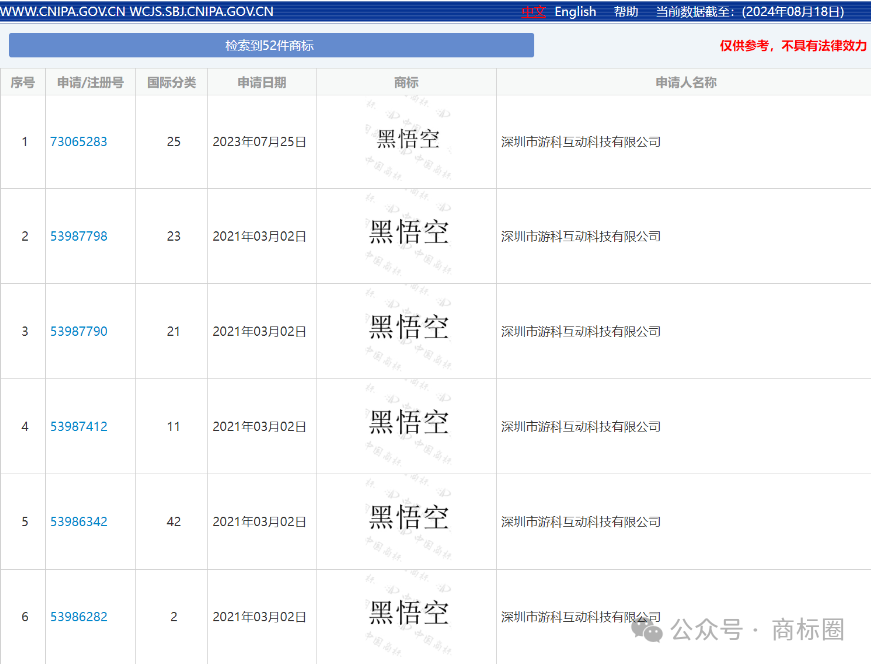This screenshot has height=664, width=872.
Task: Click applicant name in row 3
Action: [x=581, y=331]
